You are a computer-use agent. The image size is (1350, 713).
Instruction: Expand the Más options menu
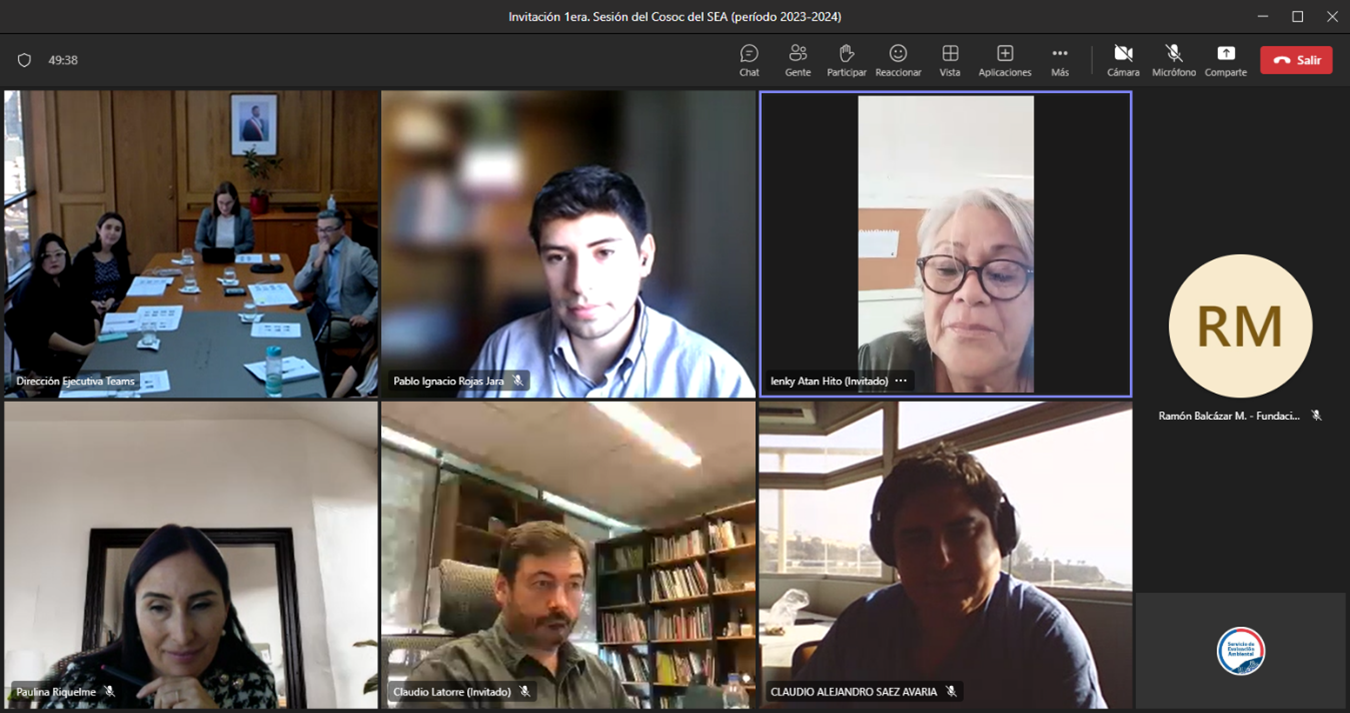click(x=1059, y=60)
